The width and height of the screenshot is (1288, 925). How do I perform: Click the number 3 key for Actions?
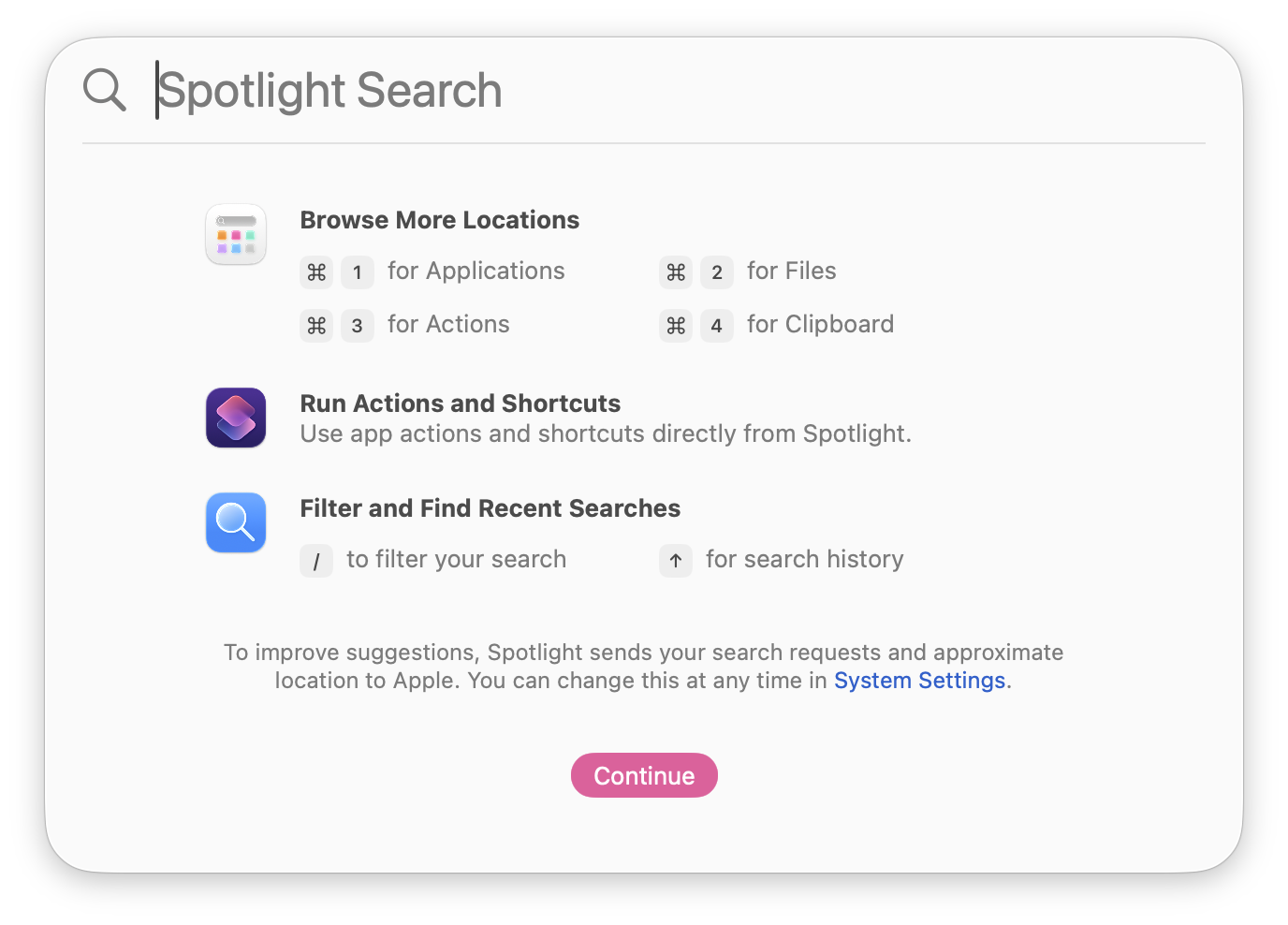click(358, 326)
